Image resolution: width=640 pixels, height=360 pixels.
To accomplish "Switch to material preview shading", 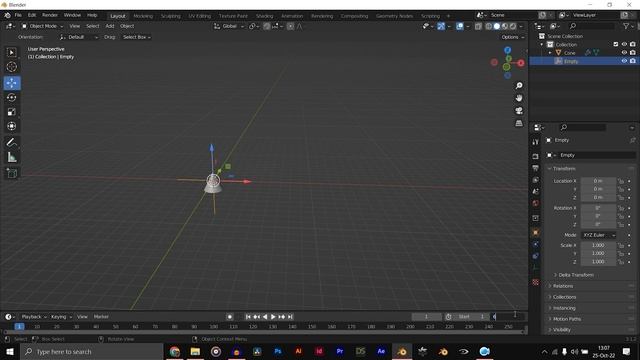I will tap(505, 26).
